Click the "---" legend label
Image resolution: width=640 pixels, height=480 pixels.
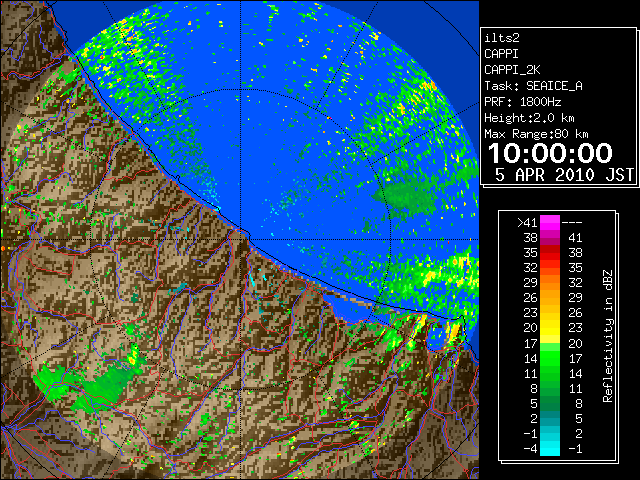(x=572, y=223)
